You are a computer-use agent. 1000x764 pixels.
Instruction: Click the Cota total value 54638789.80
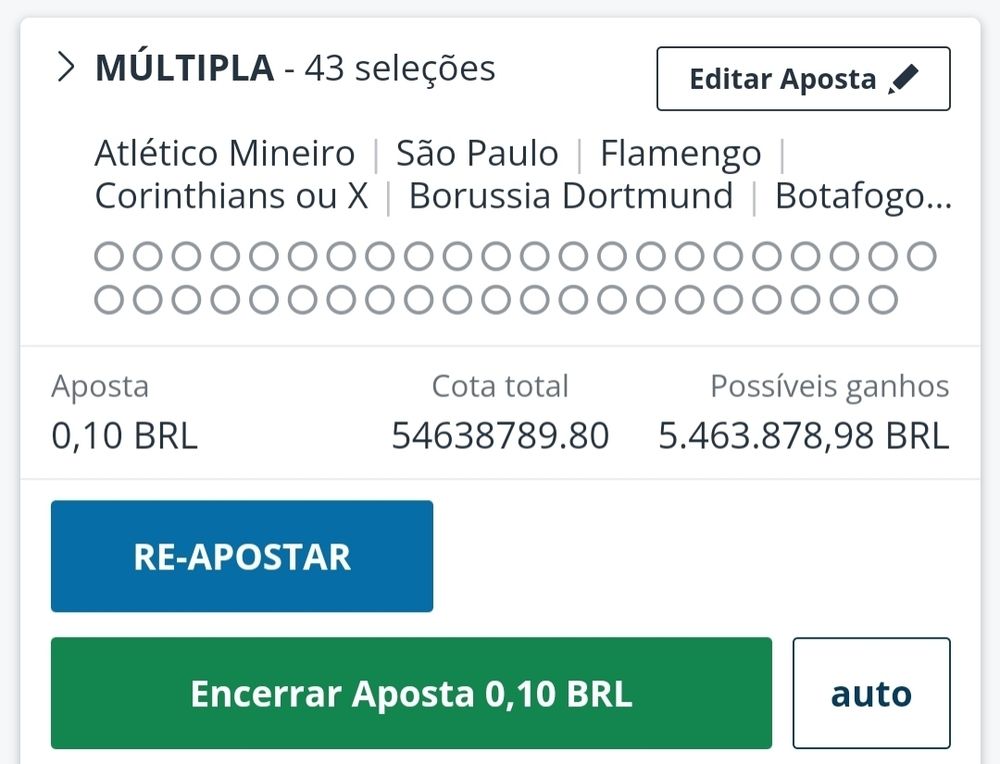500,436
